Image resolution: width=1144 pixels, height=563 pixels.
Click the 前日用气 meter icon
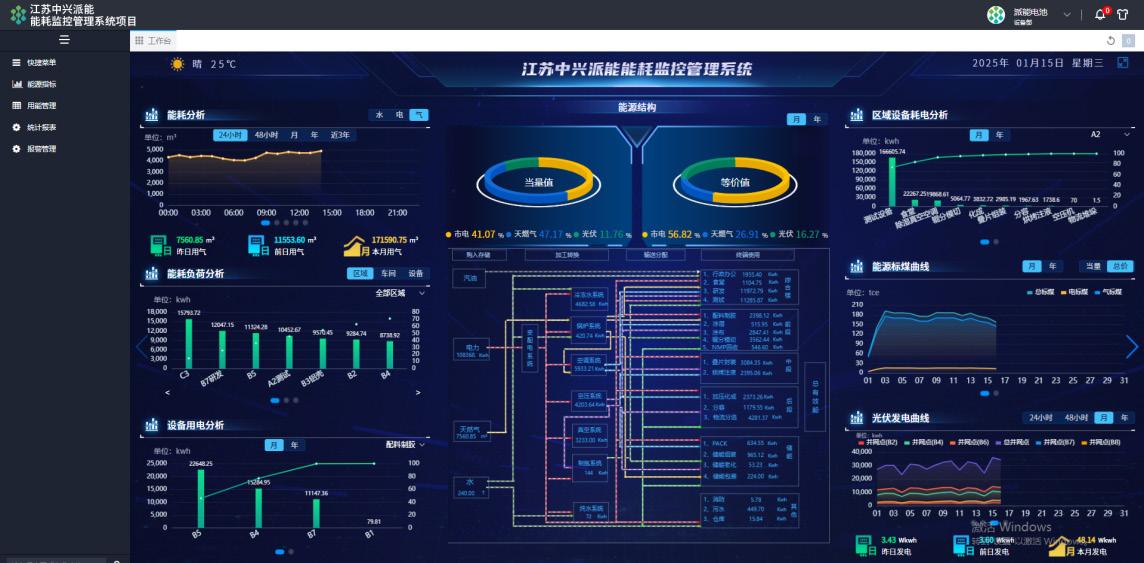tap(257, 246)
